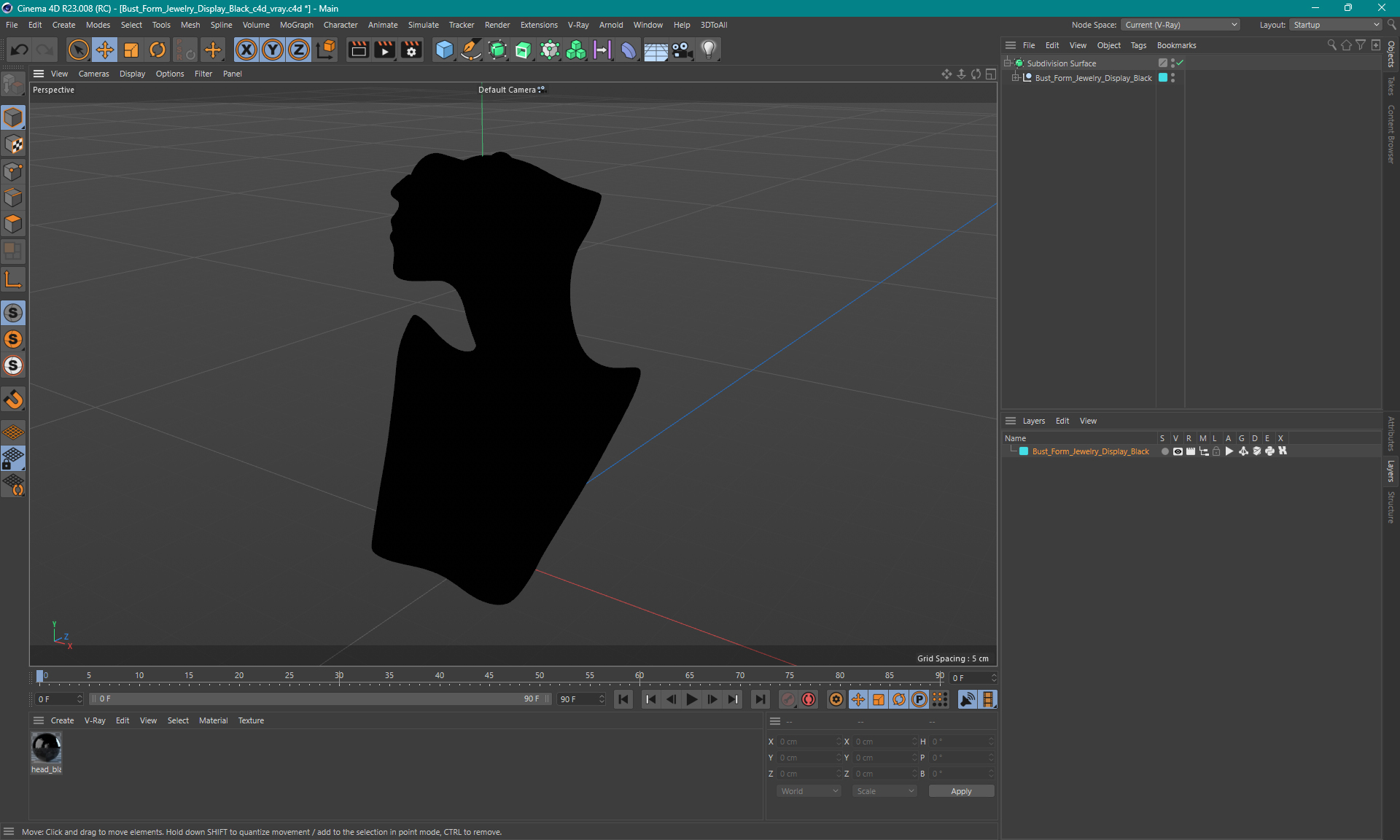Click the Floor grid icon
The width and height of the screenshot is (1400, 840).
click(656, 50)
